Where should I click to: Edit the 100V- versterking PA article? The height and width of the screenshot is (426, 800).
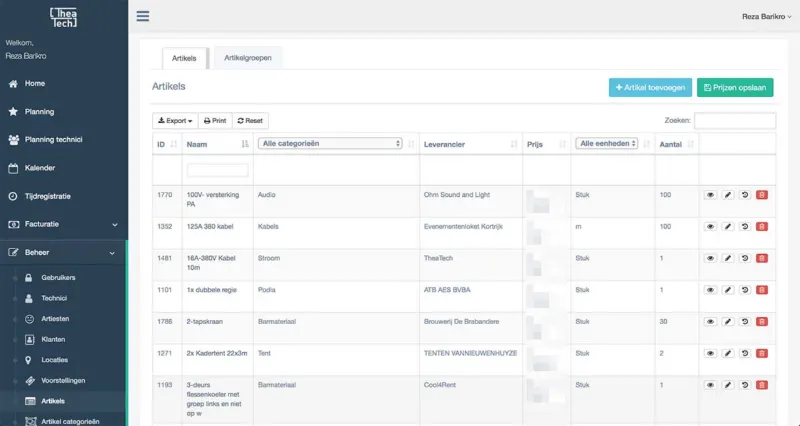[x=728, y=195]
